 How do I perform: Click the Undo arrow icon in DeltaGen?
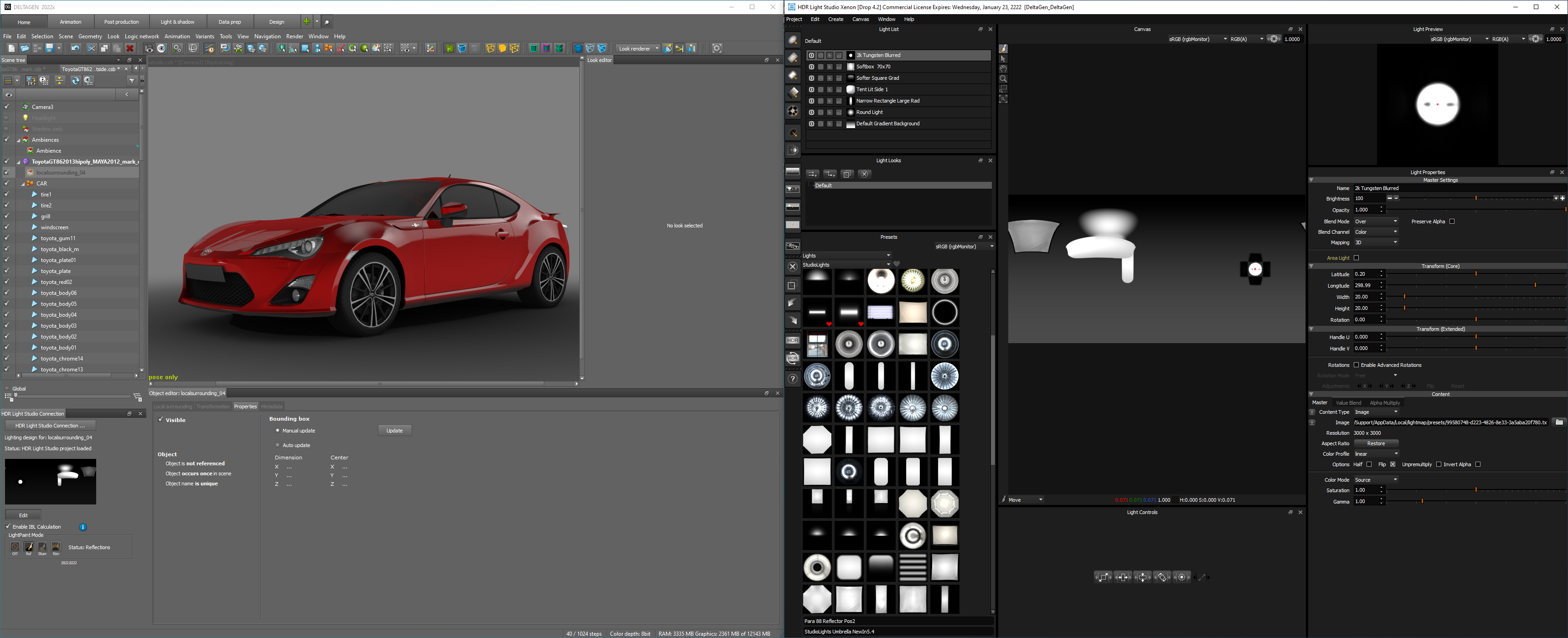pos(76,48)
